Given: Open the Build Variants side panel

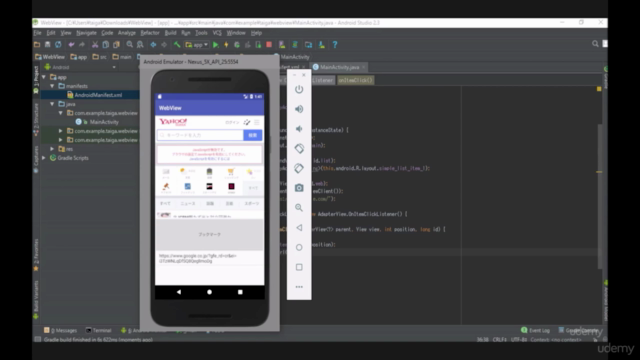Looking at the screenshot, I should 36,300.
